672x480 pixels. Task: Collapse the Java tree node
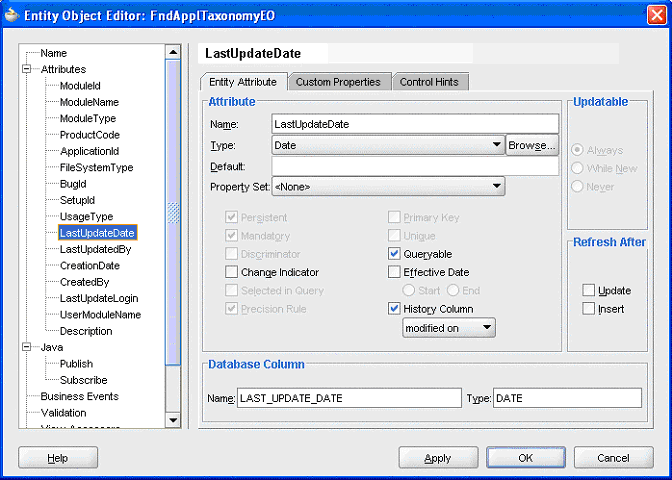click(x=27, y=347)
